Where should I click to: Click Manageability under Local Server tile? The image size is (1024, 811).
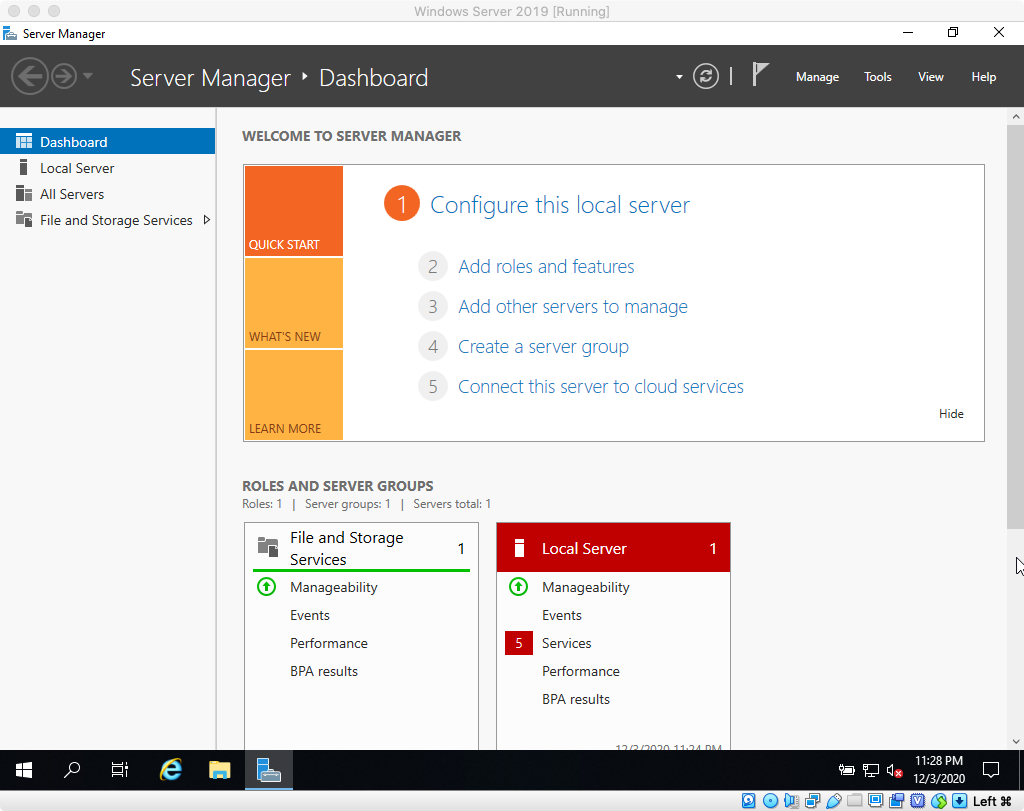coord(586,587)
